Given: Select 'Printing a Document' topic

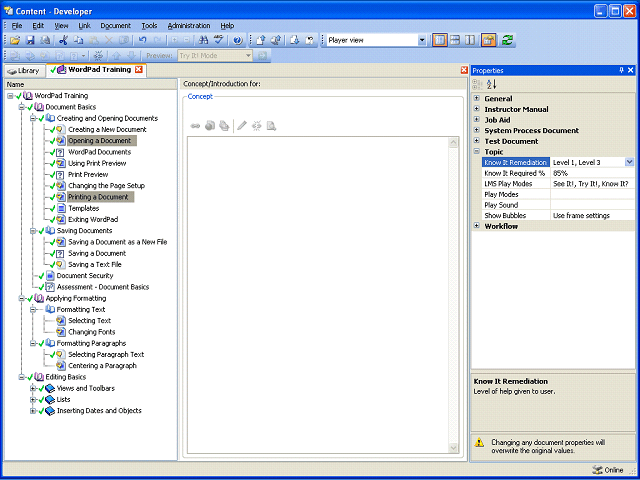Looking at the screenshot, I should coord(98,197).
